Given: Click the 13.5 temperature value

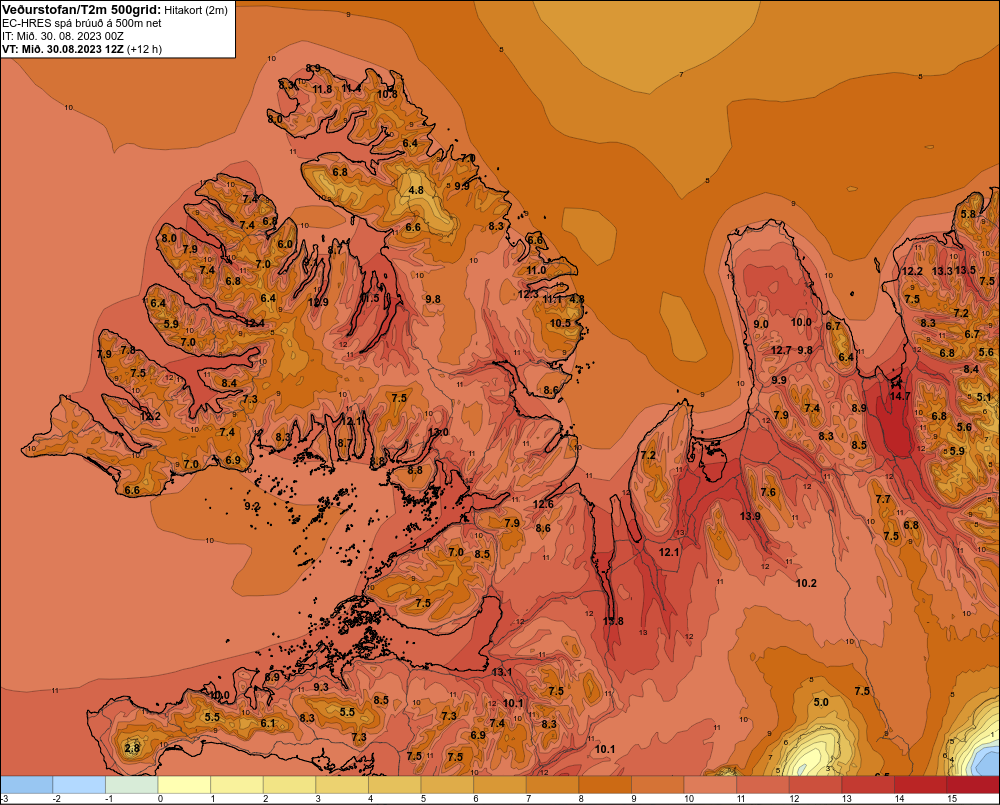Looking at the screenshot, I should click(965, 270).
